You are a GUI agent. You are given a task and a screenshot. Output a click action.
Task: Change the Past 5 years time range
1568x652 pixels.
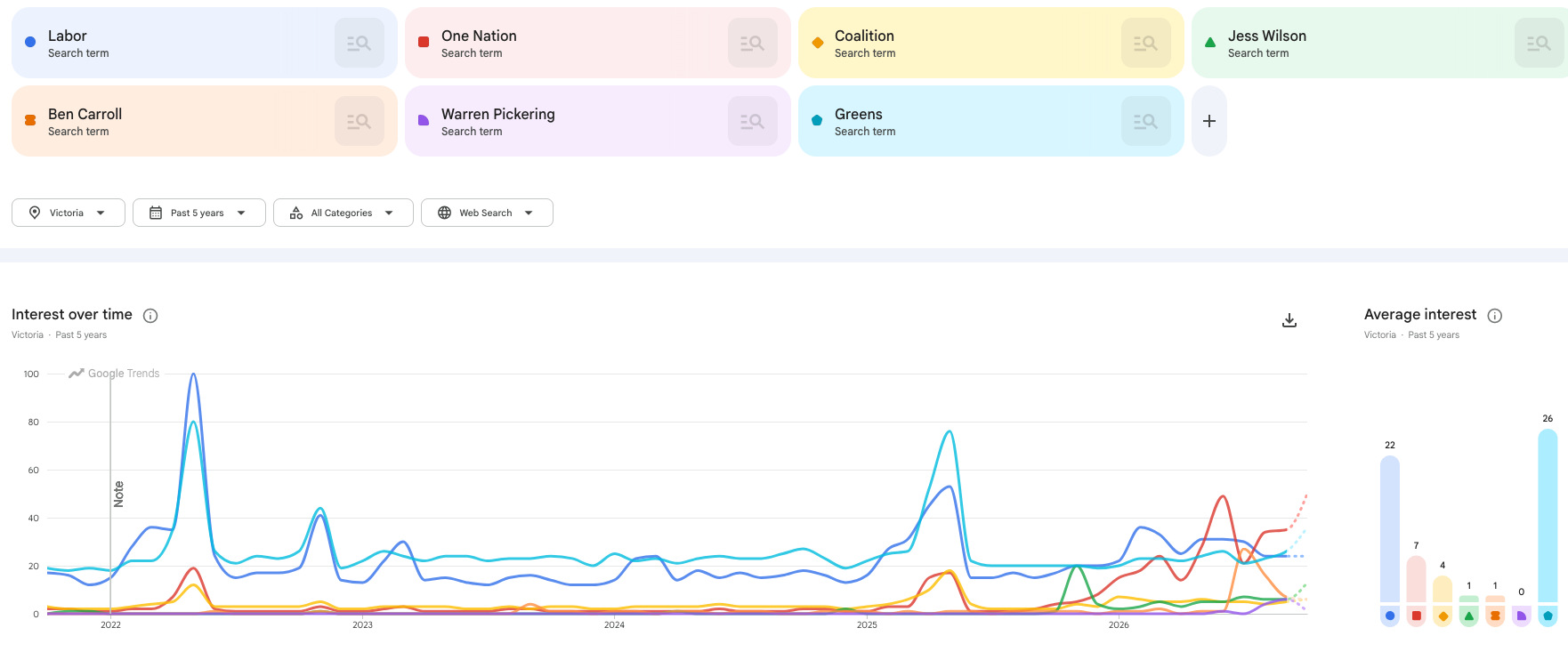tap(199, 213)
